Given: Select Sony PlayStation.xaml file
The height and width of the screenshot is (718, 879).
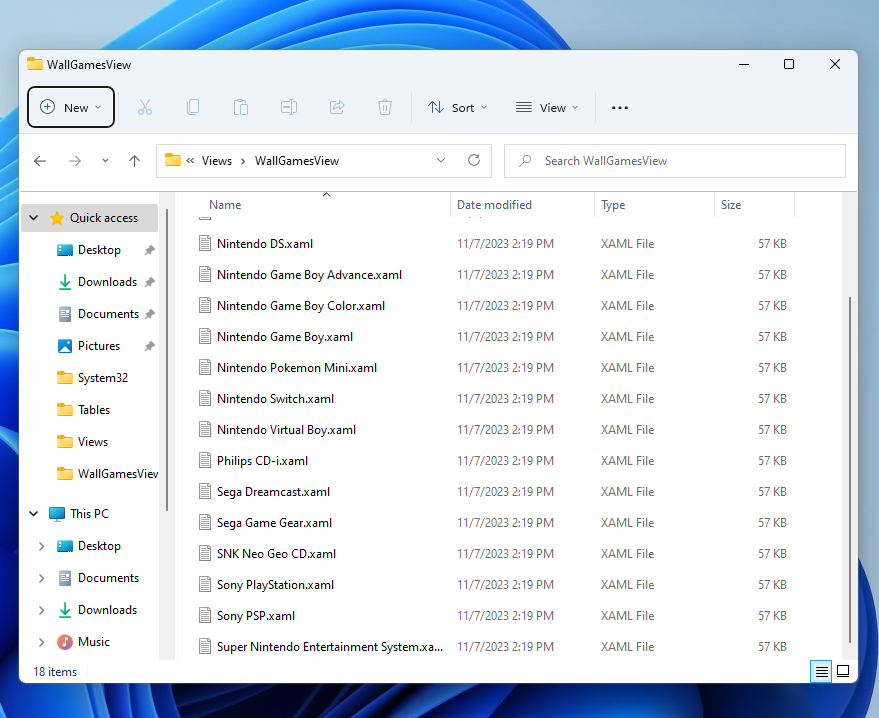Looking at the screenshot, I should pos(275,585).
